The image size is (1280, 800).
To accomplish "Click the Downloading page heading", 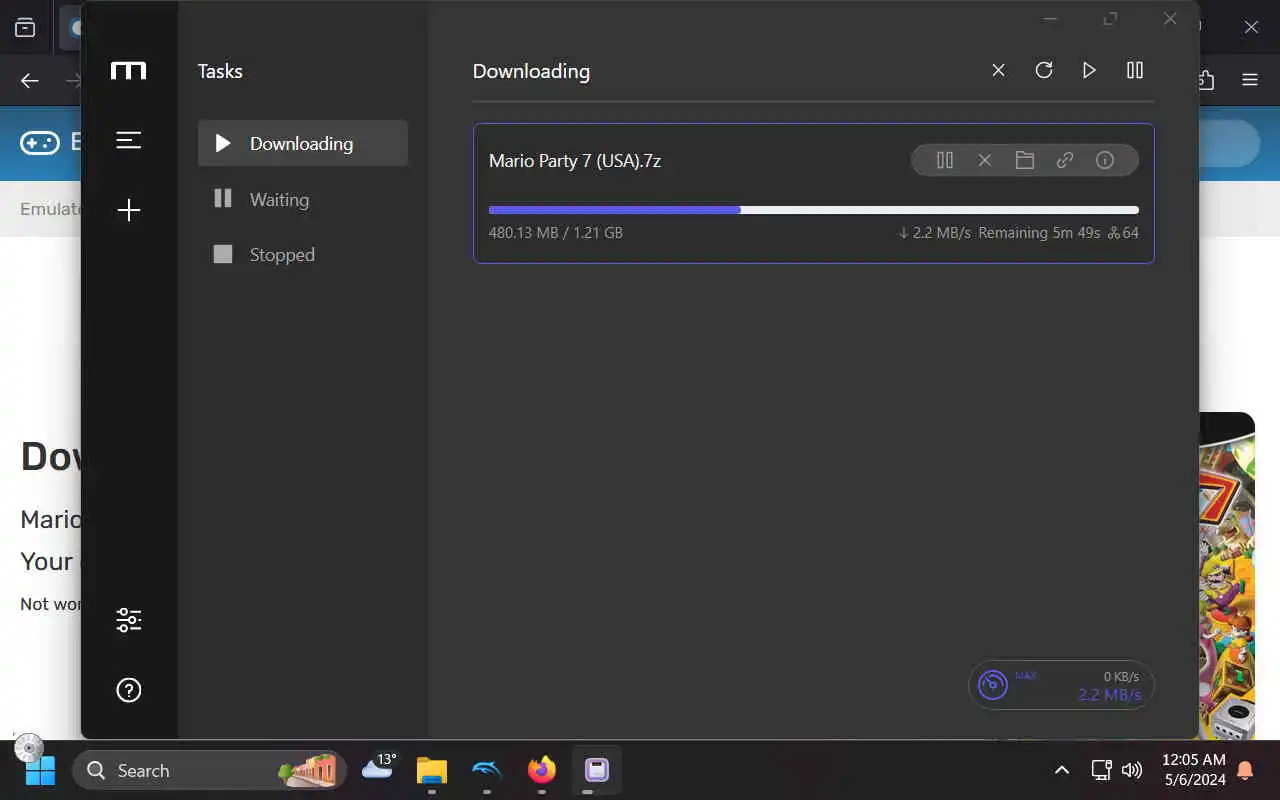I will 531,71.
